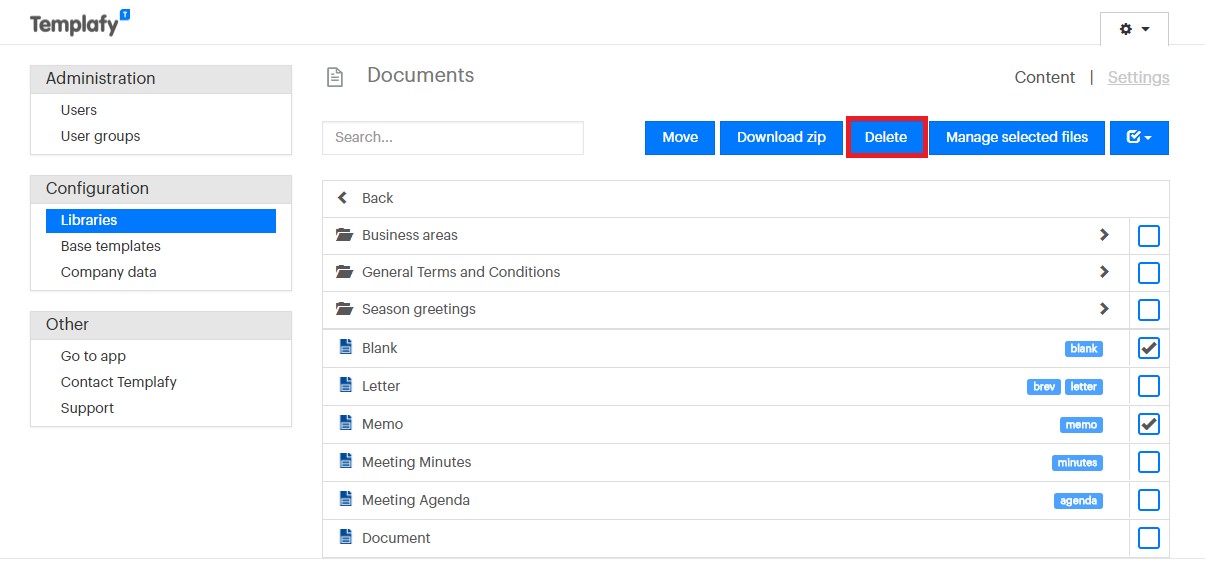Check the General Terms and Conditions checkbox

pyautogui.click(x=1149, y=273)
